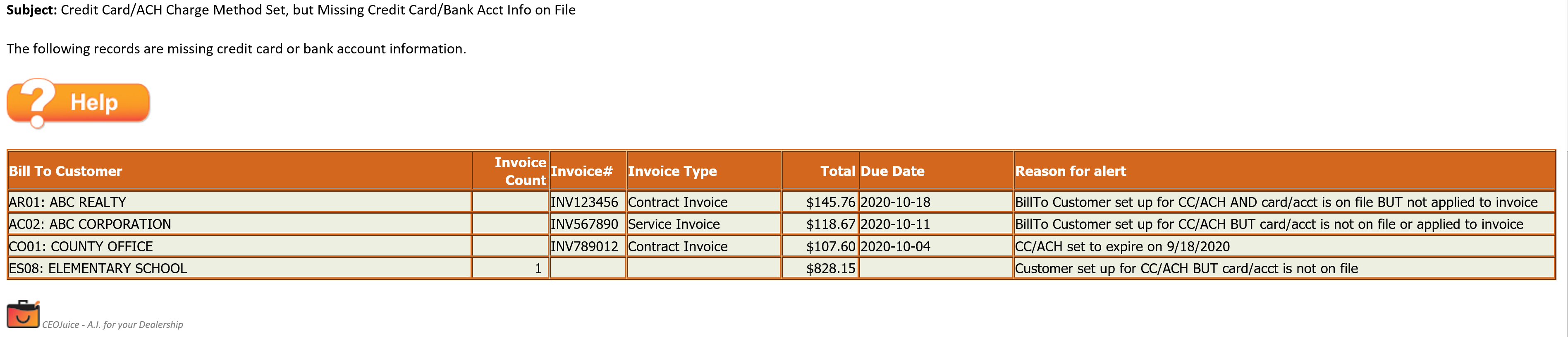Click invoice number INV123456
The height and width of the screenshot is (337, 1568).
point(584,202)
